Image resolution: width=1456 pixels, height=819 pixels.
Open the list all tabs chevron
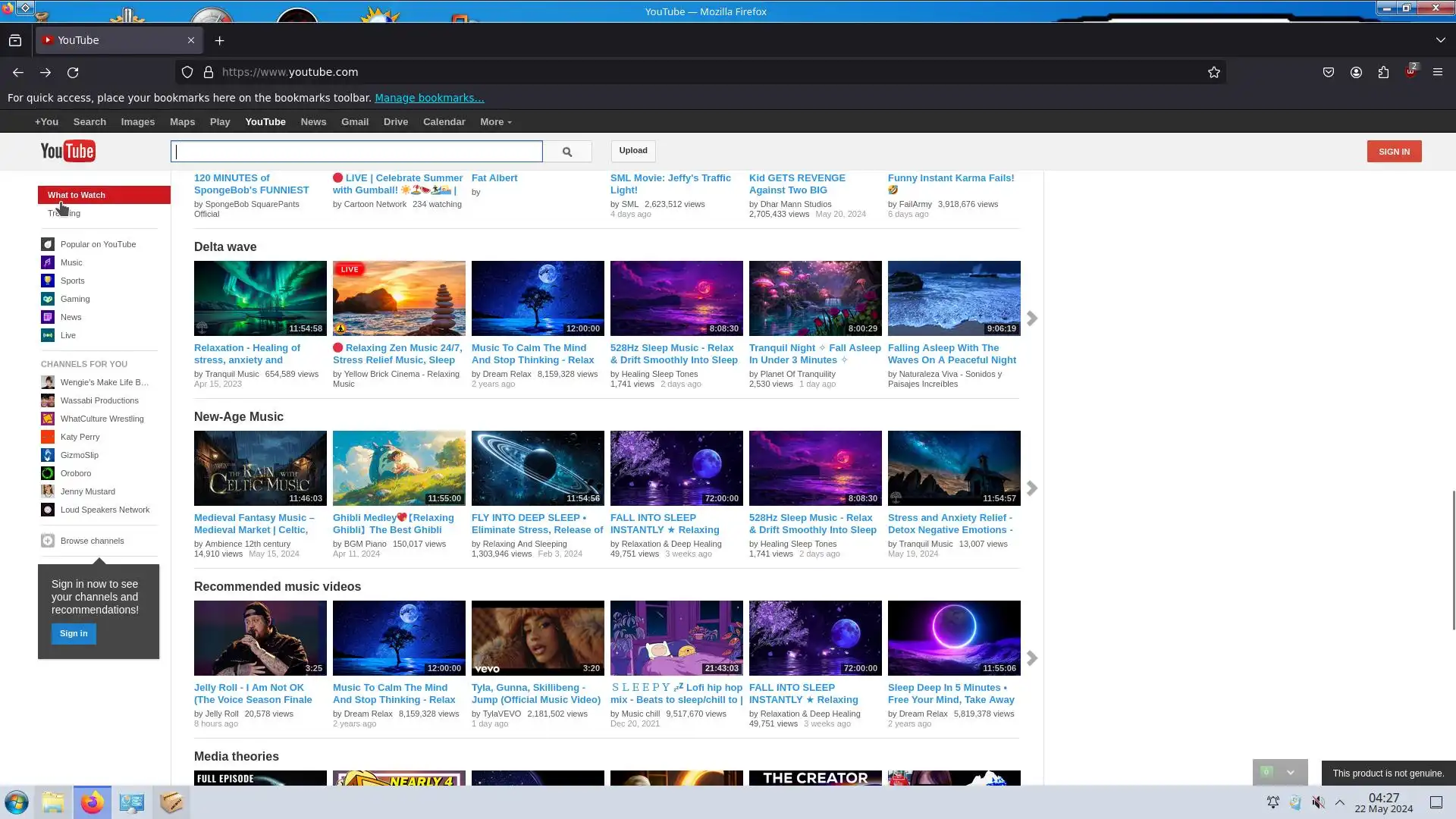coord(1440,40)
